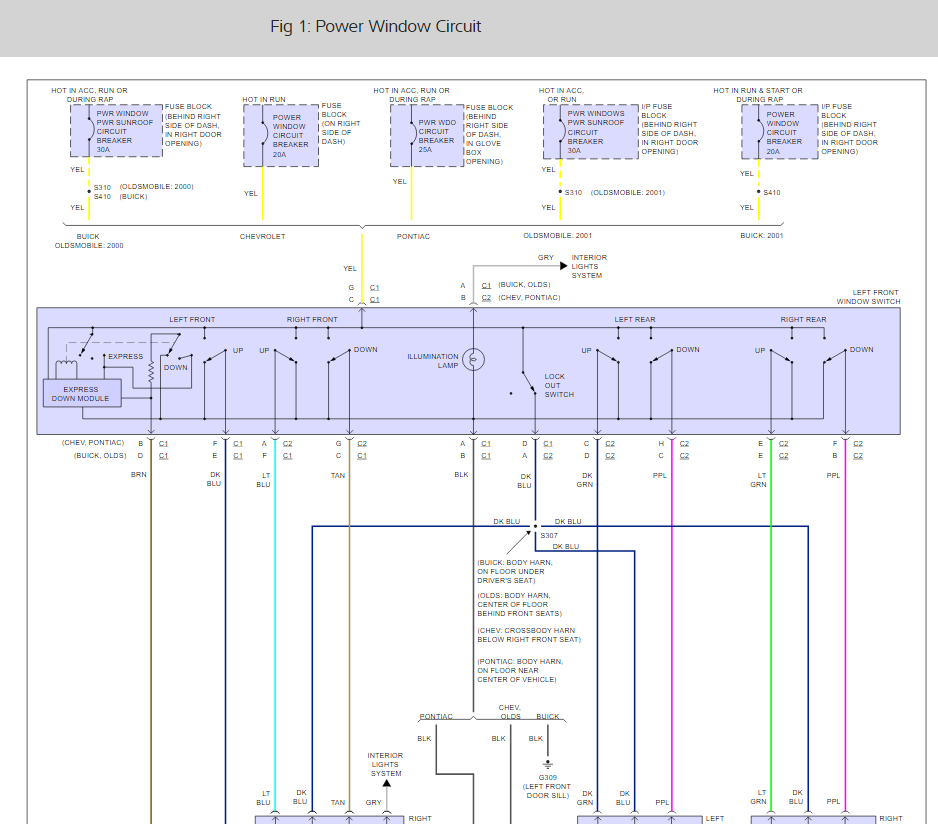Screen dimensions: 938x835
Task: Click the 'S307' splice label
Action: pyautogui.click(x=549, y=535)
